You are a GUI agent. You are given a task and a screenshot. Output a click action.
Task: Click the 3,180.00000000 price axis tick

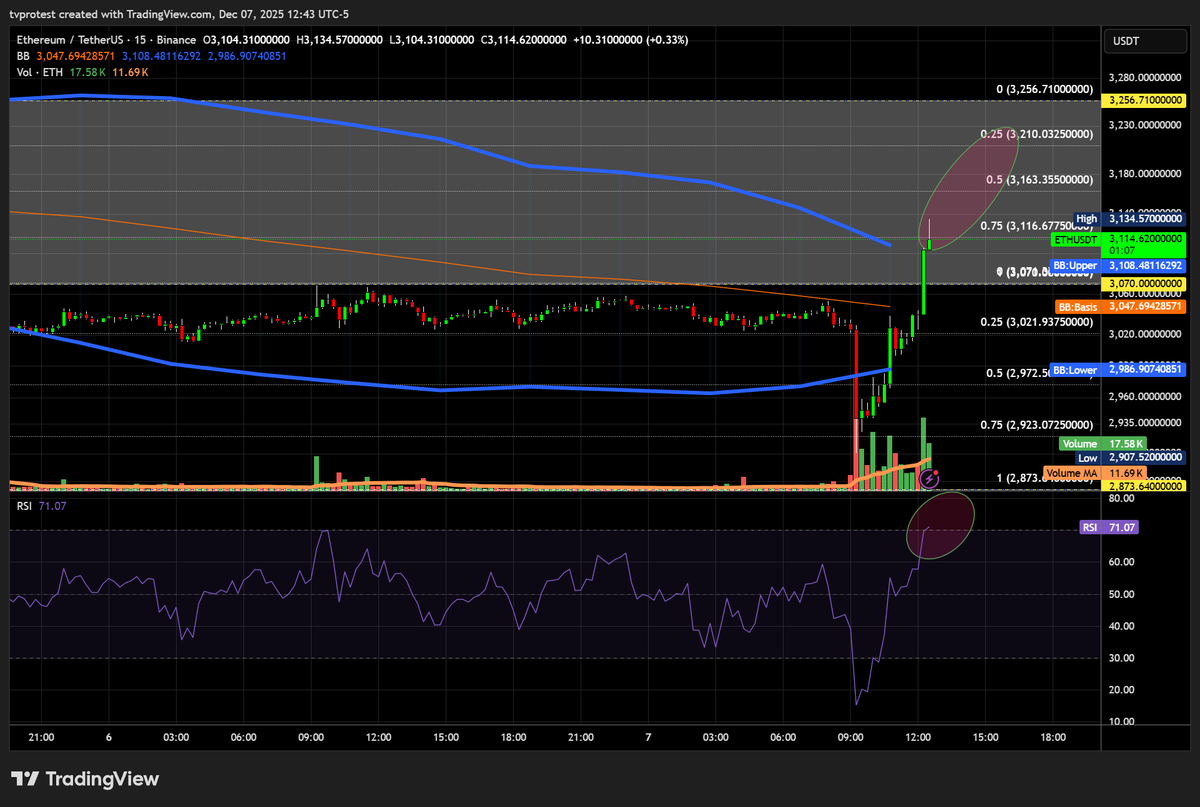pos(1145,173)
